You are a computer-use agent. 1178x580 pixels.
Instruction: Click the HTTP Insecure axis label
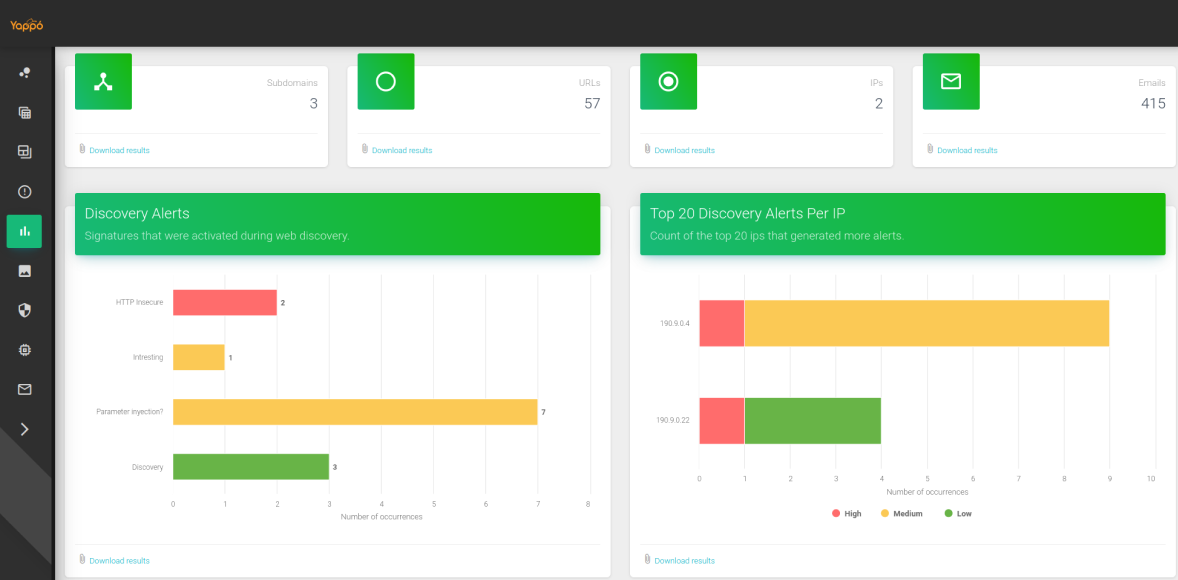click(139, 303)
